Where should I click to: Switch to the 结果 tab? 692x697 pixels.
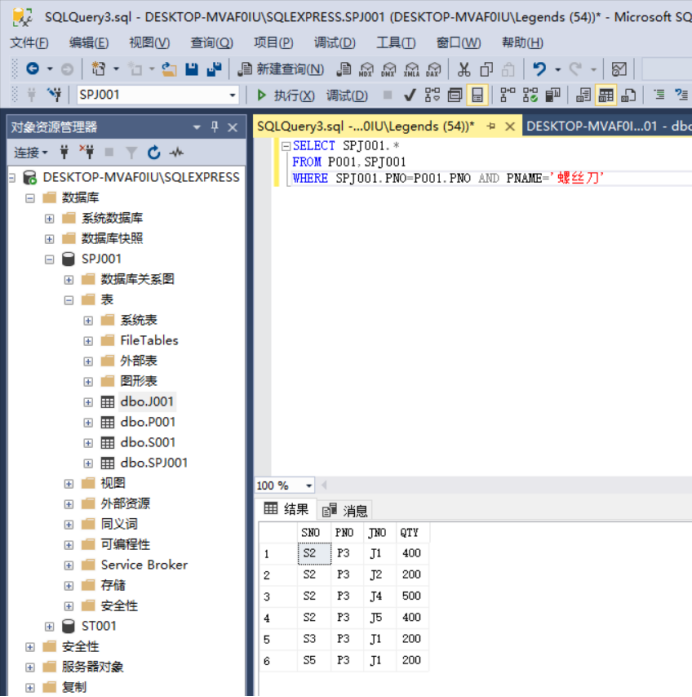tap(287, 509)
